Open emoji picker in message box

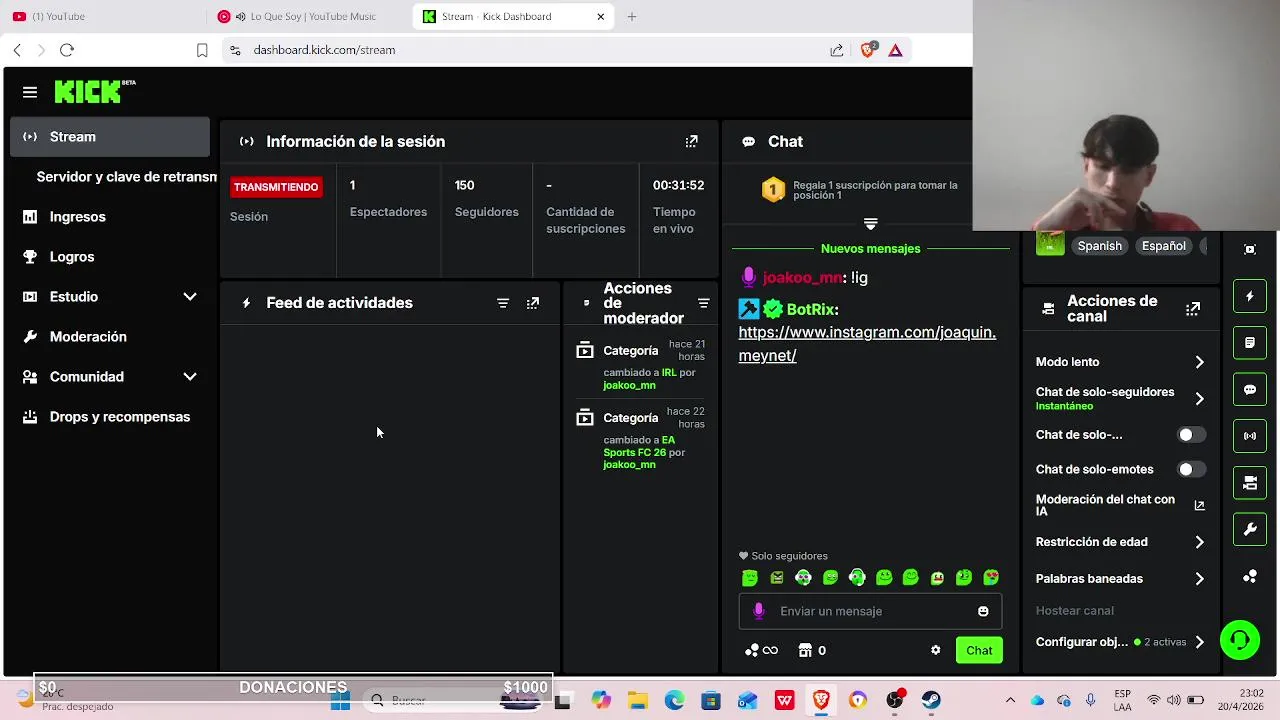click(x=983, y=611)
